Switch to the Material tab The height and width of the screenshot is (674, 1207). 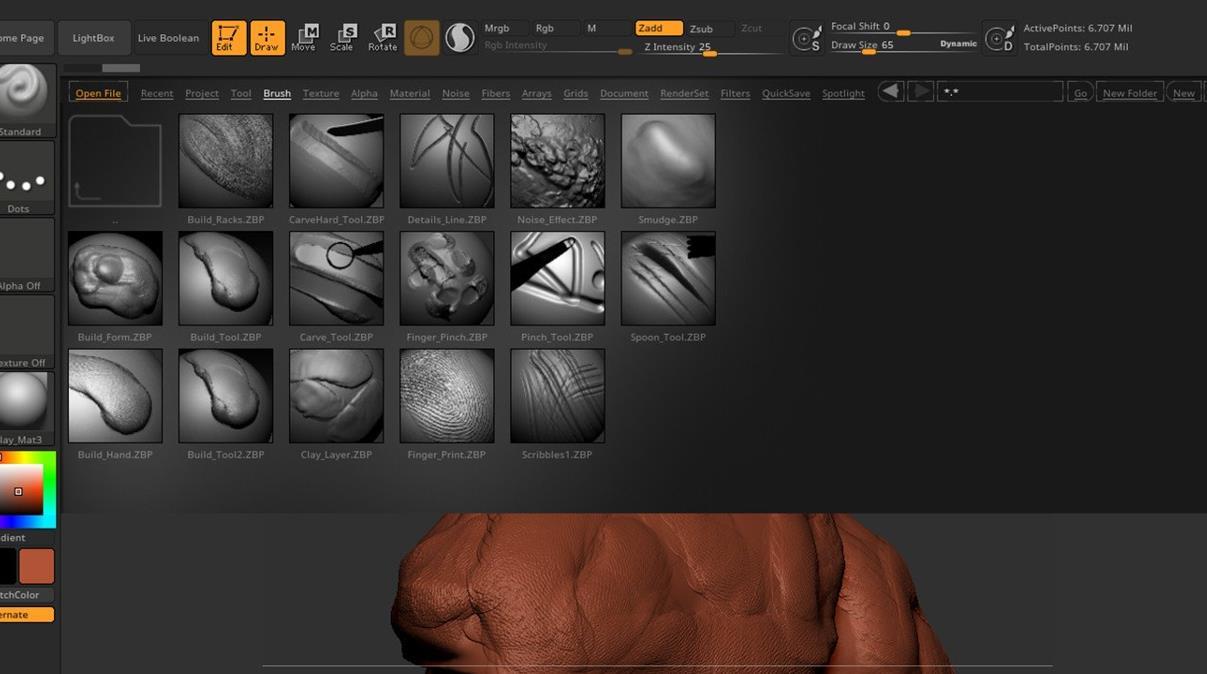(409, 93)
